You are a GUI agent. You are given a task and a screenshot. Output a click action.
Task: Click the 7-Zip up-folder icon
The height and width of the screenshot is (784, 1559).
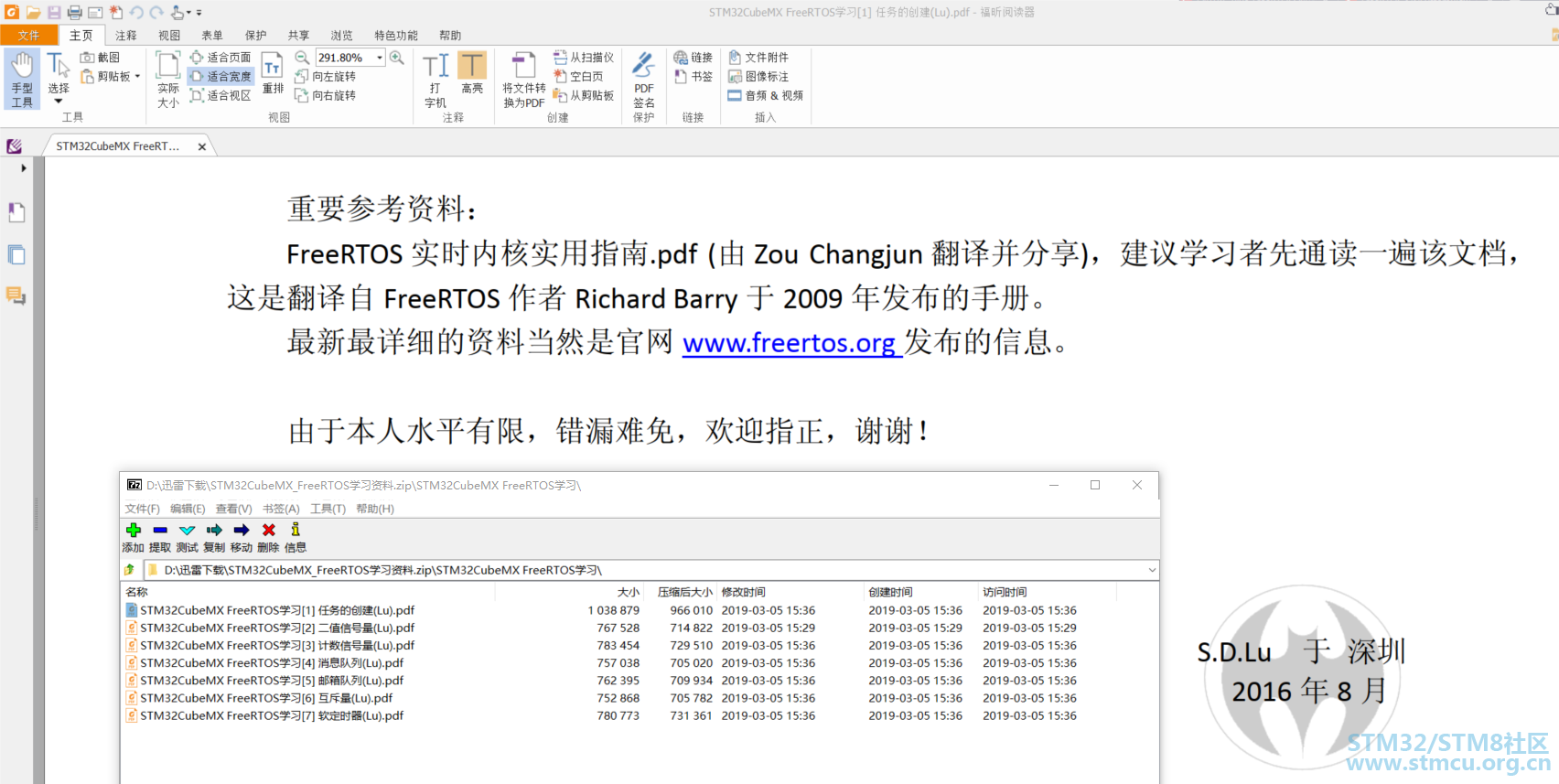[x=130, y=570]
